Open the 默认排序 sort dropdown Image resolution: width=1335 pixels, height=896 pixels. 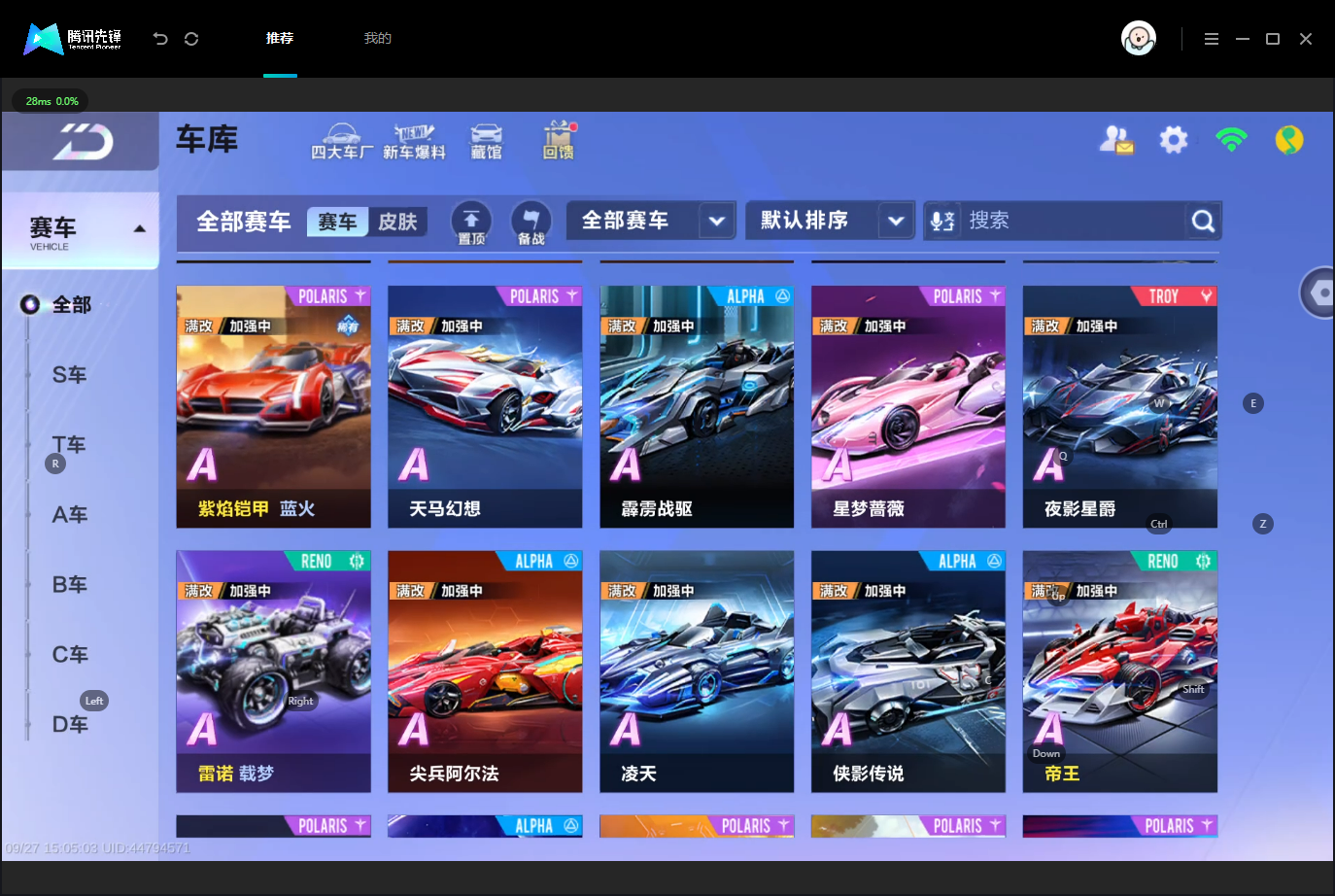(x=830, y=221)
